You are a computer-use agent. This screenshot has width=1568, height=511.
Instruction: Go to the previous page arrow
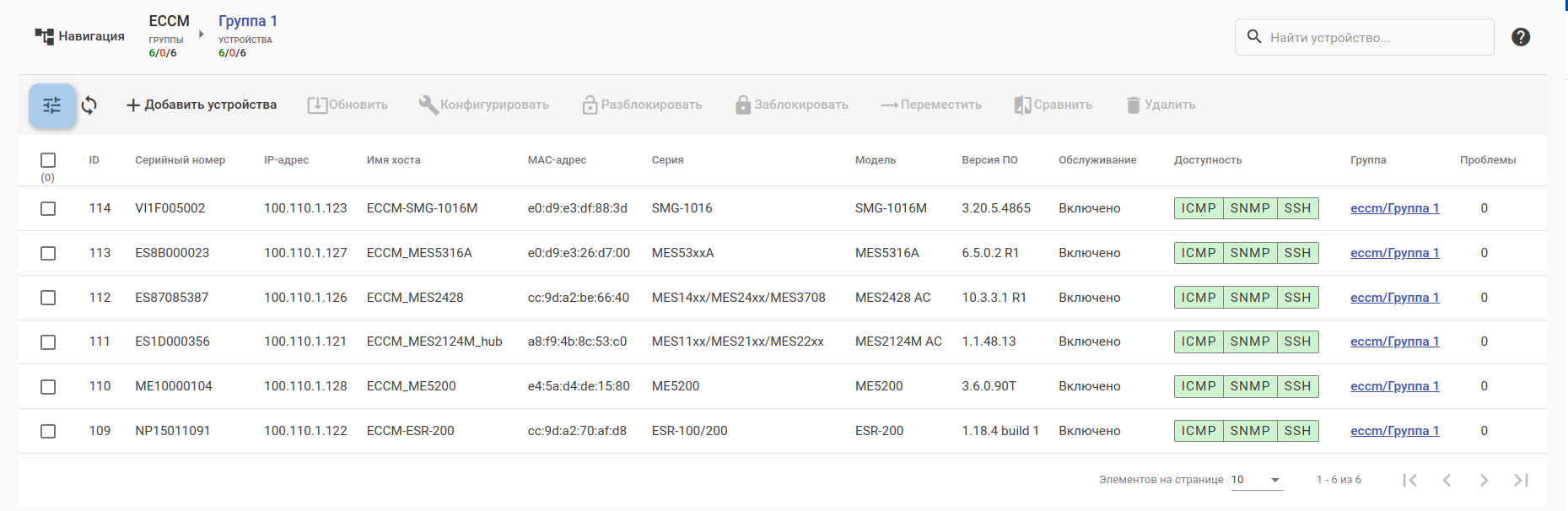tap(1447, 480)
